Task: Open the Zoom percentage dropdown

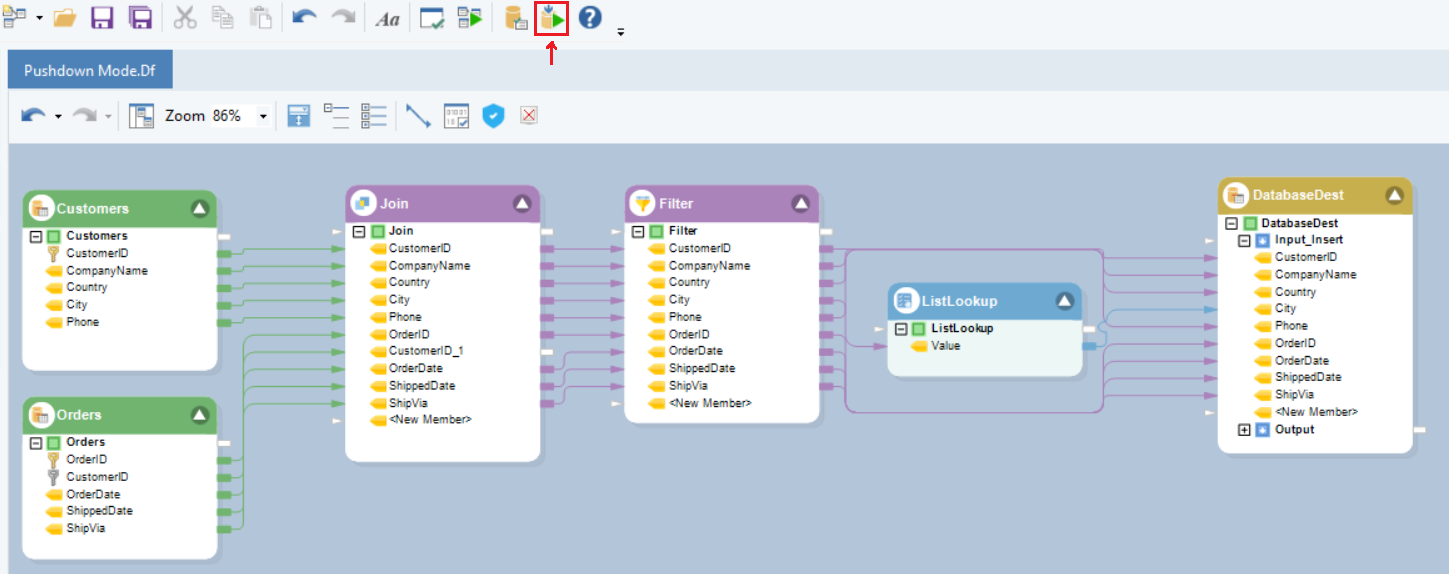Action: coord(263,116)
